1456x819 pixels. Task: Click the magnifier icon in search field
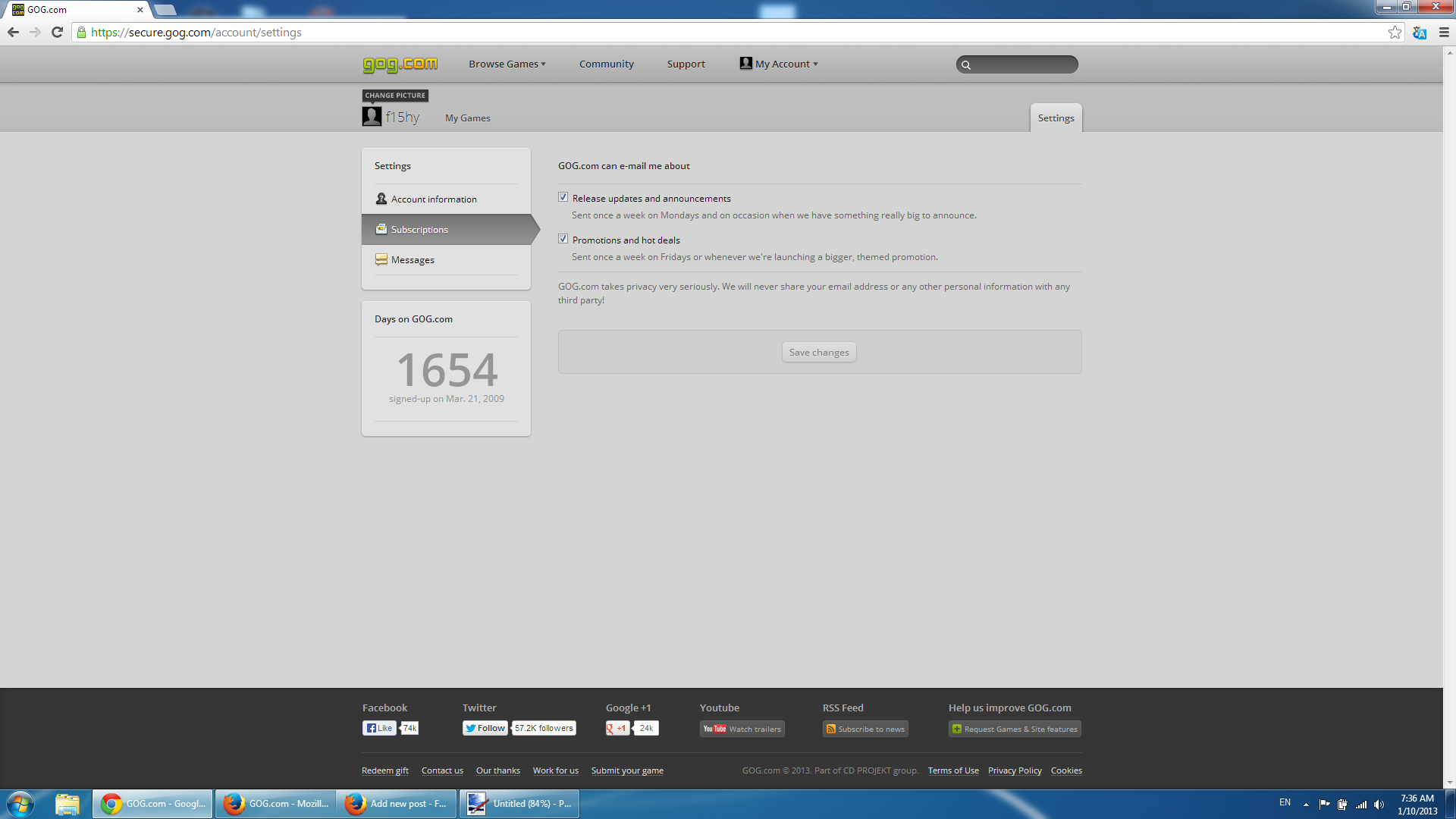coord(966,65)
